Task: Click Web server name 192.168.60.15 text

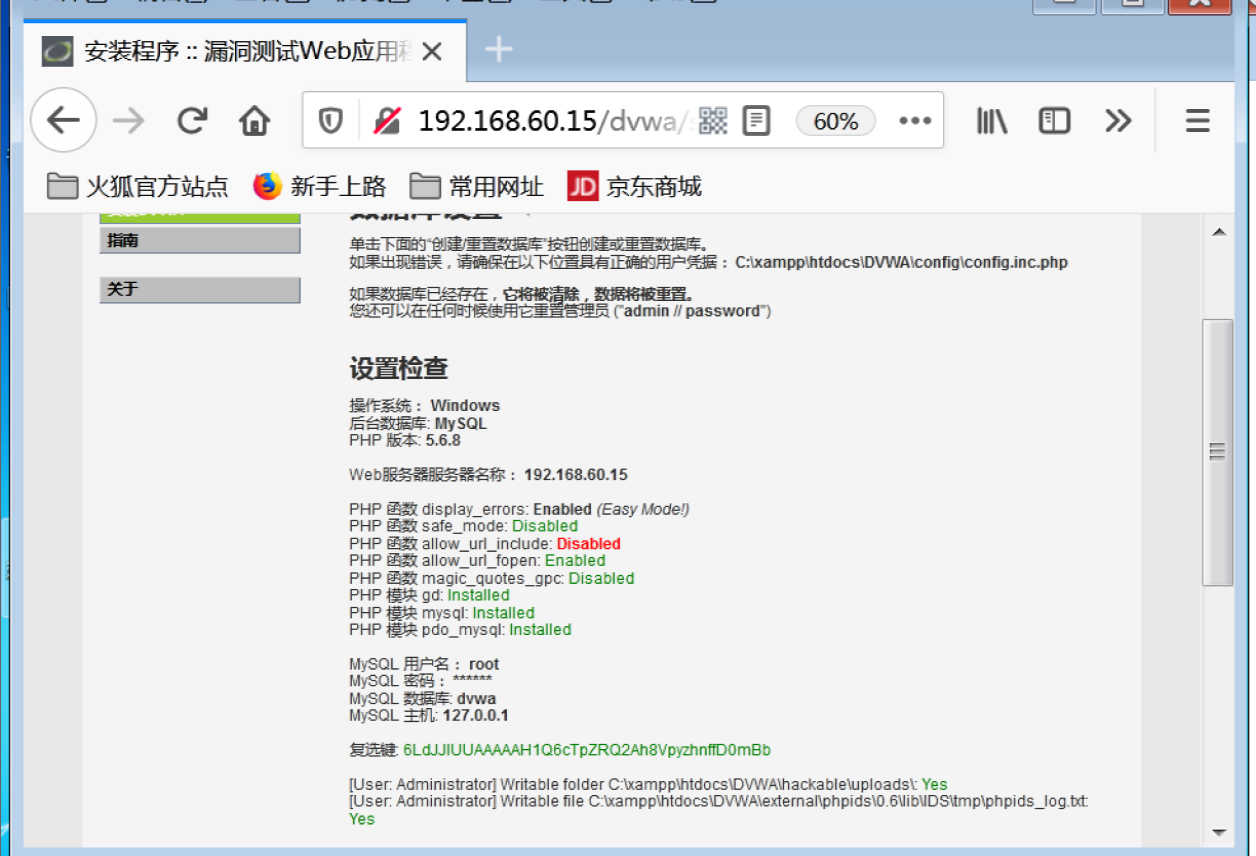Action: [x=576, y=475]
